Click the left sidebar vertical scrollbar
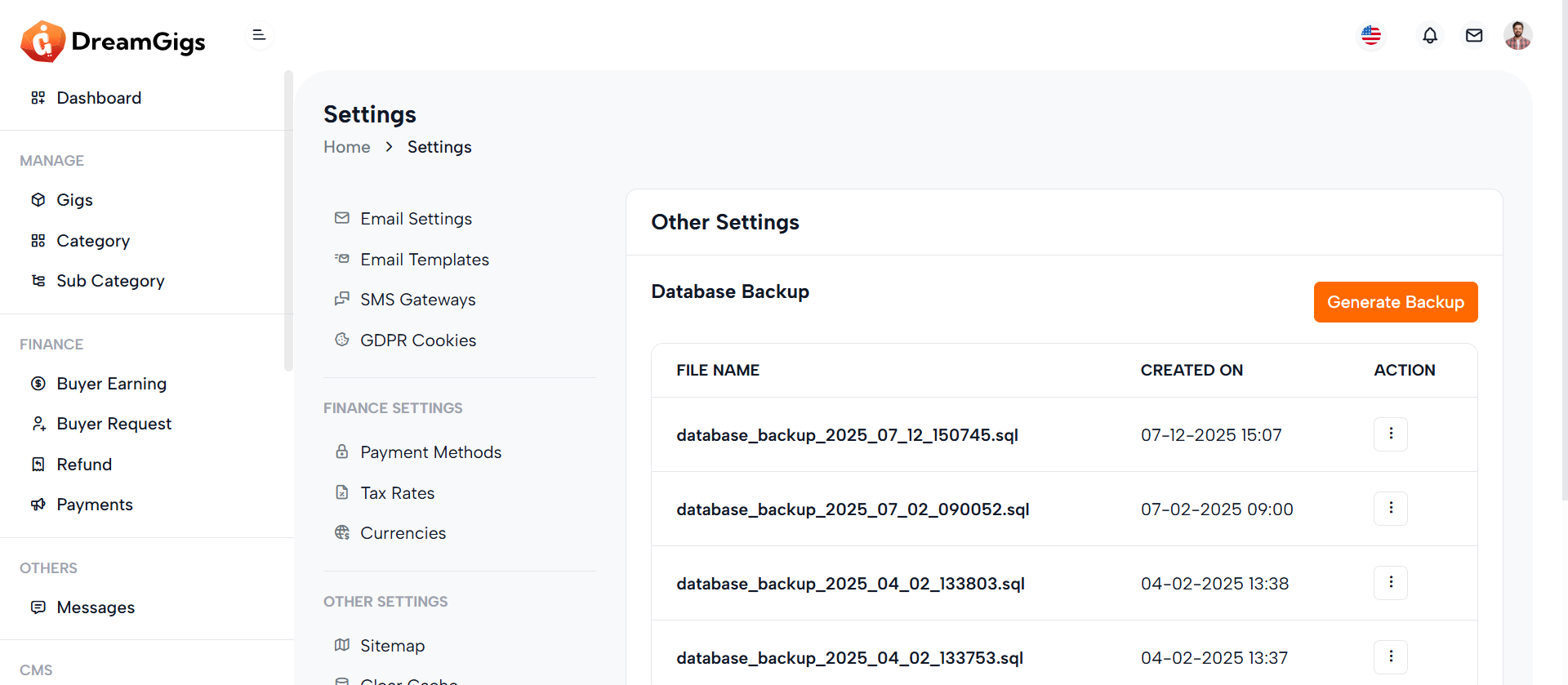 tap(288, 220)
